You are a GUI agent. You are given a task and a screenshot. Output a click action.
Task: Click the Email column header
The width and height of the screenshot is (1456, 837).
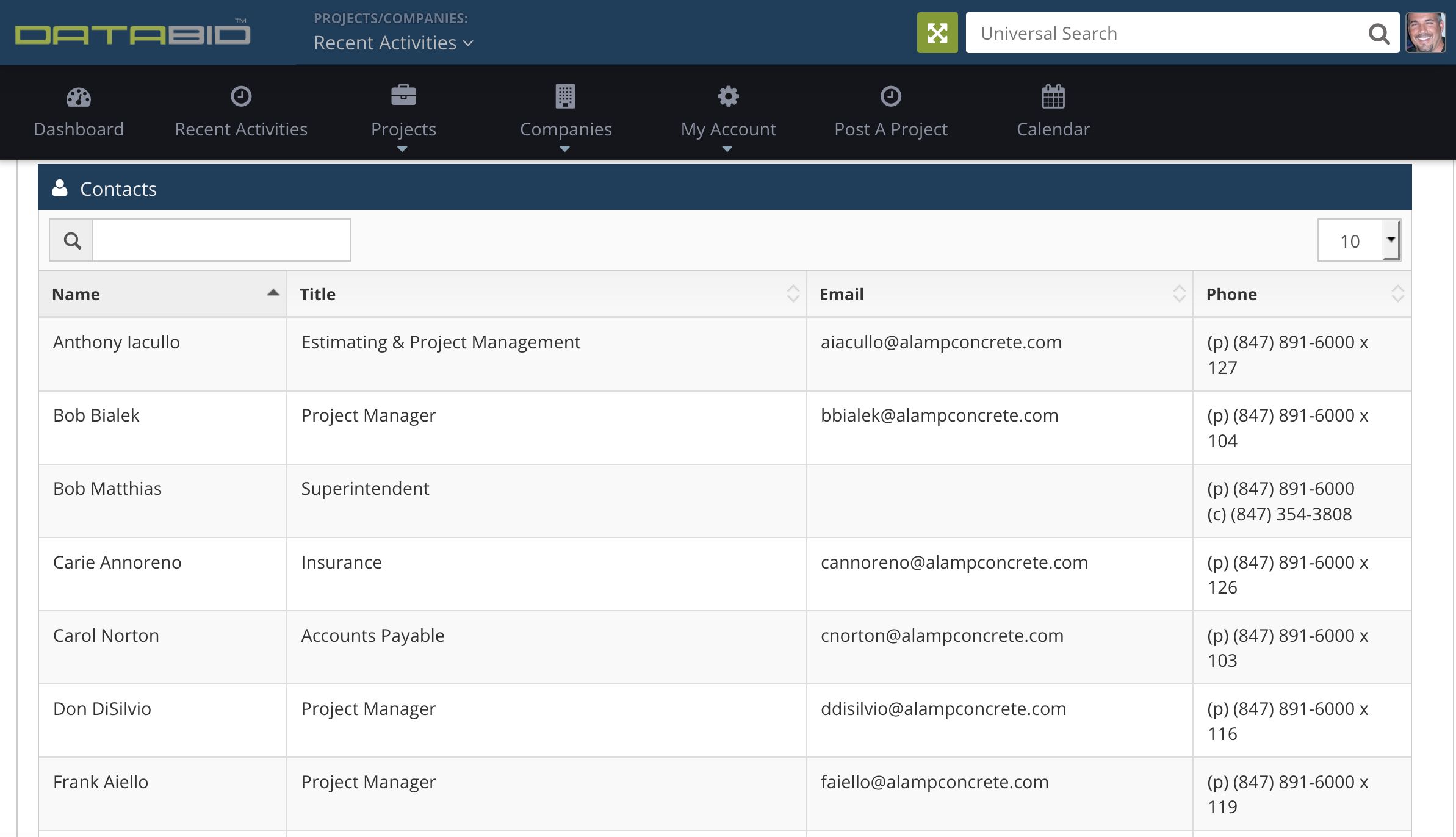coord(999,294)
